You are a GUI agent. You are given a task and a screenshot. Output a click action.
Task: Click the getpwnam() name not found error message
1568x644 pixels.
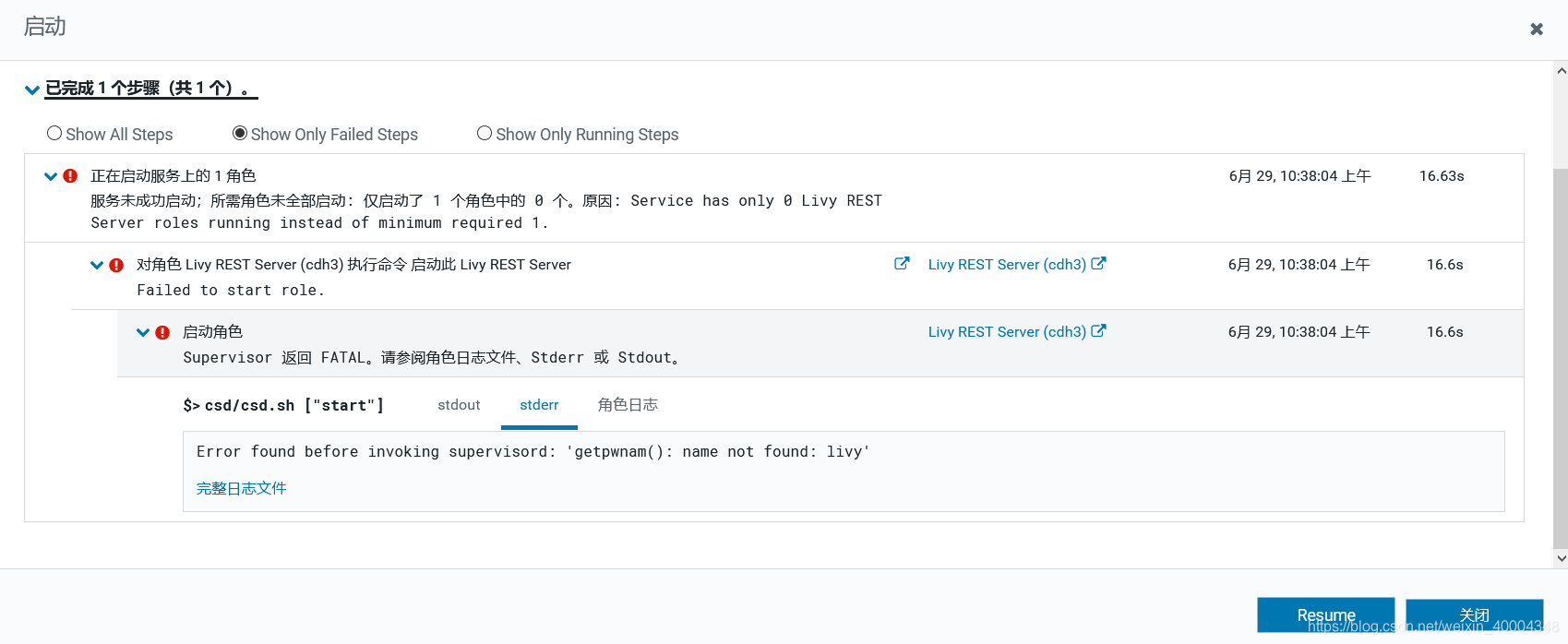533,452
